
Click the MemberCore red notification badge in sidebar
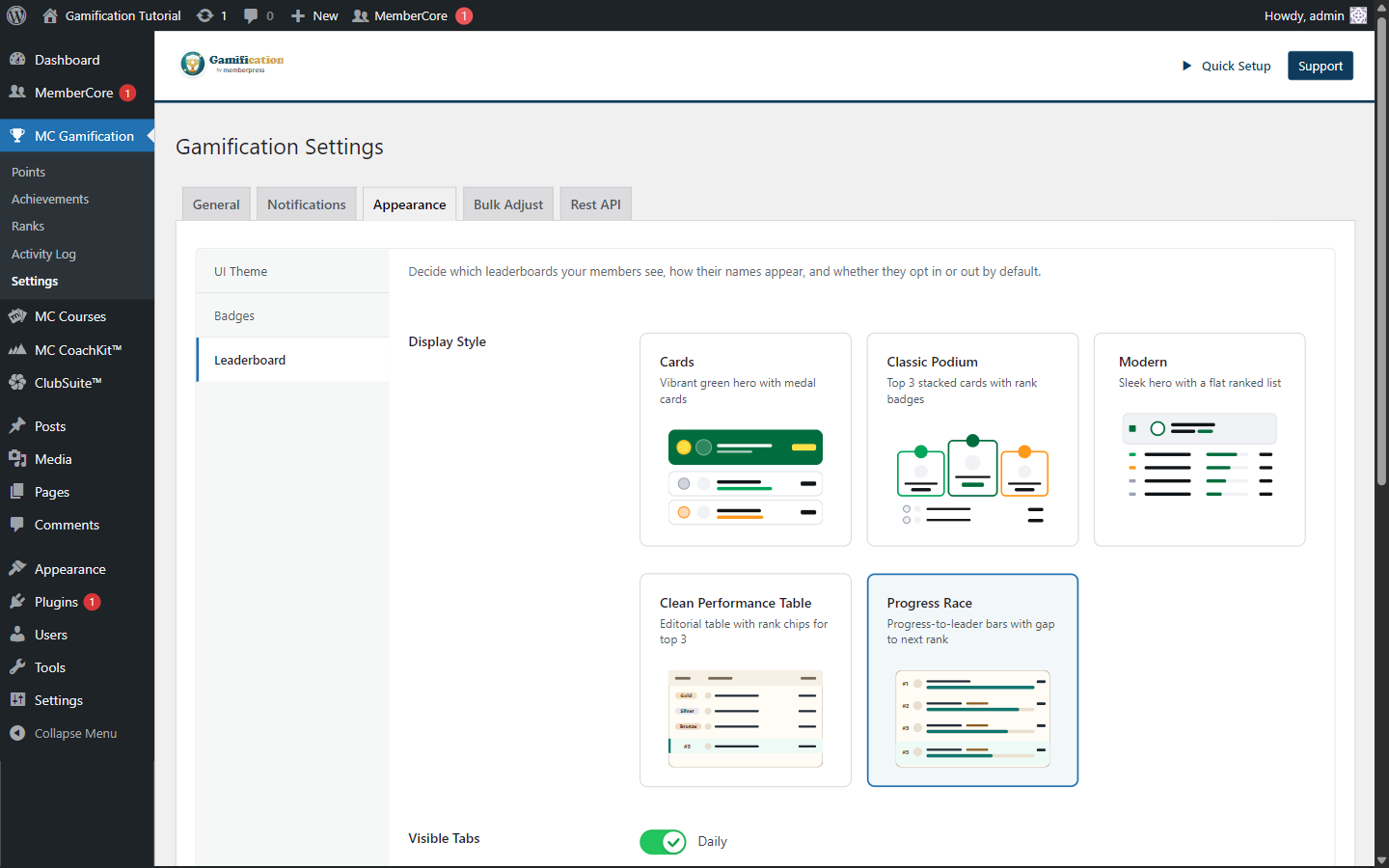(x=127, y=93)
